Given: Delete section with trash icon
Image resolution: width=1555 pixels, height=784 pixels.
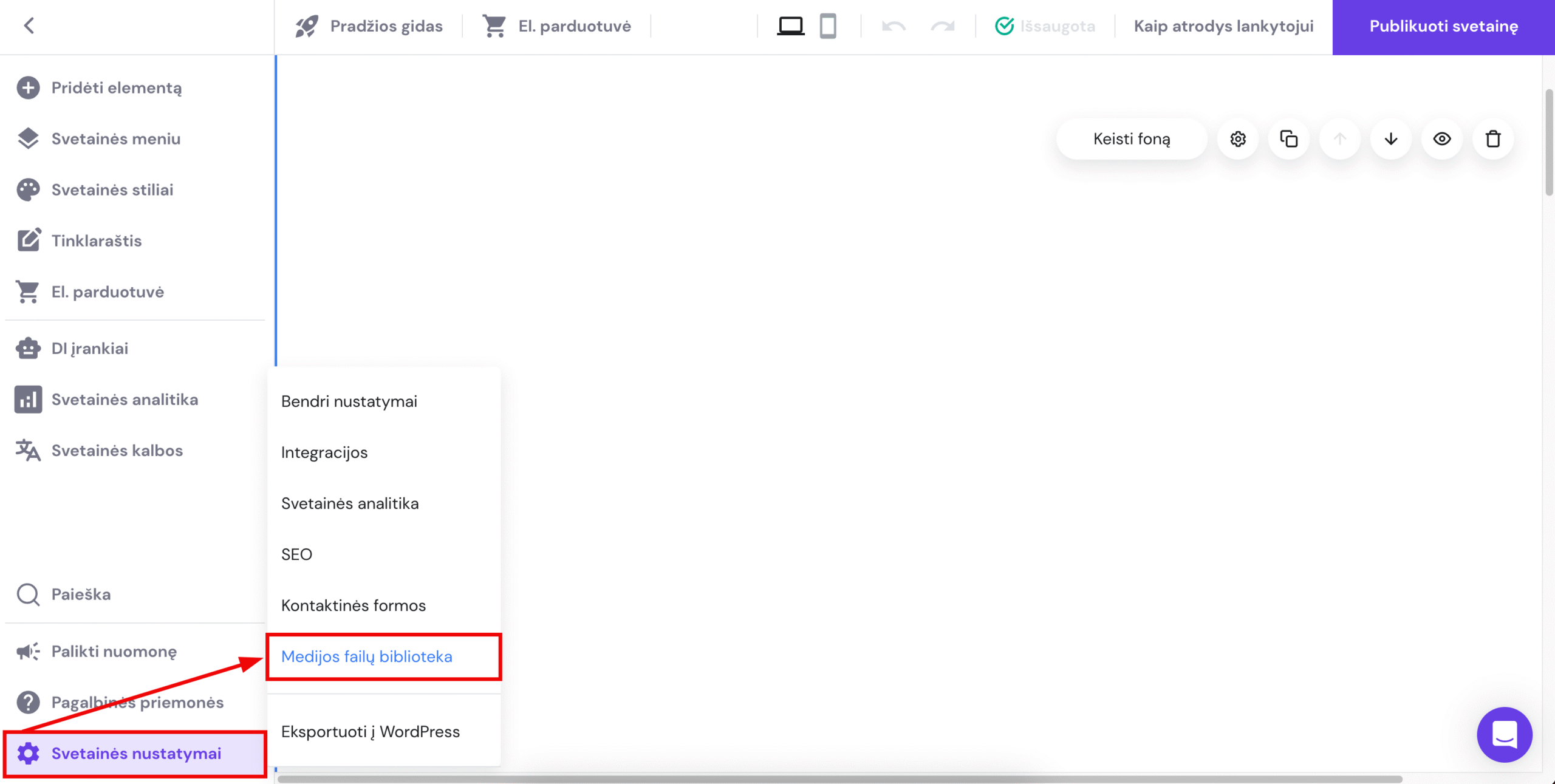Looking at the screenshot, I should (1493, 139).
